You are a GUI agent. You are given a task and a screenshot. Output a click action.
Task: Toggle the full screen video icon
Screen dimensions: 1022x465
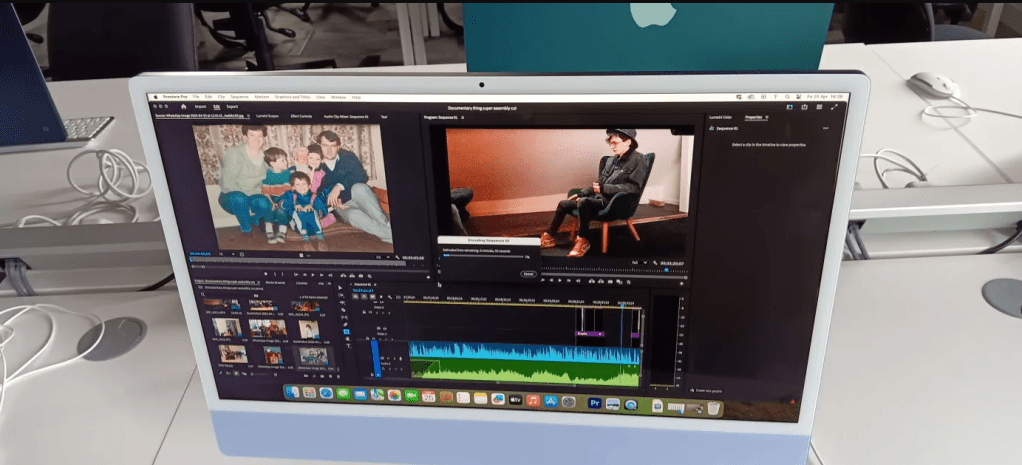tap(833, 106)
